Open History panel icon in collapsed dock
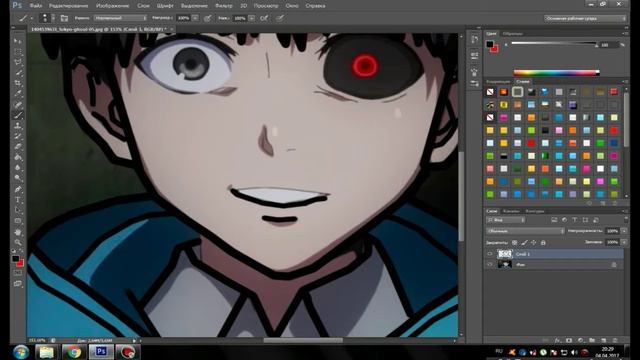This screenshot has height=360, width=640. (x=474, y=40)
